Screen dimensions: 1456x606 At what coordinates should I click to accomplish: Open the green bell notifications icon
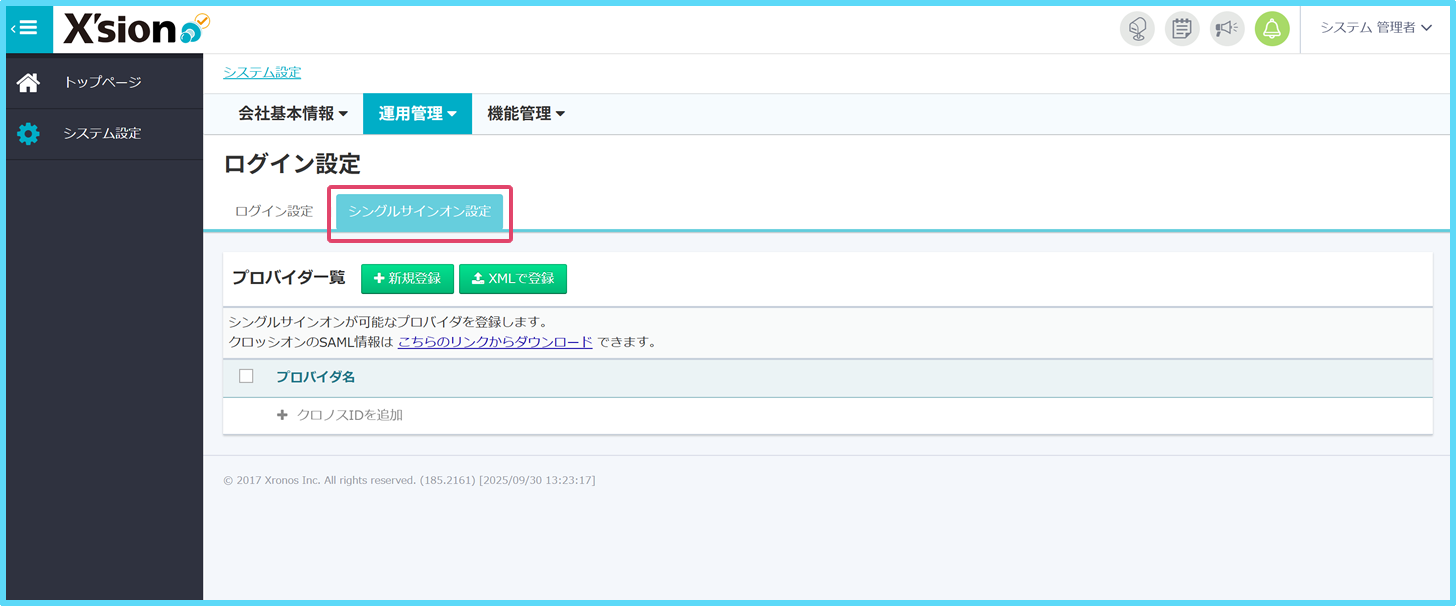(1272, 29)
